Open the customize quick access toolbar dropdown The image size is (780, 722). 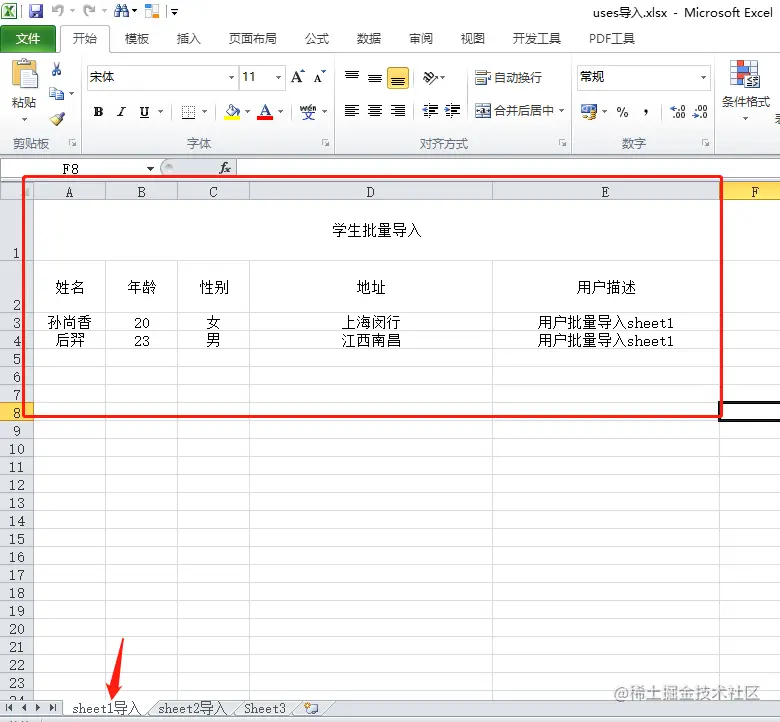(x=175, y=11)
